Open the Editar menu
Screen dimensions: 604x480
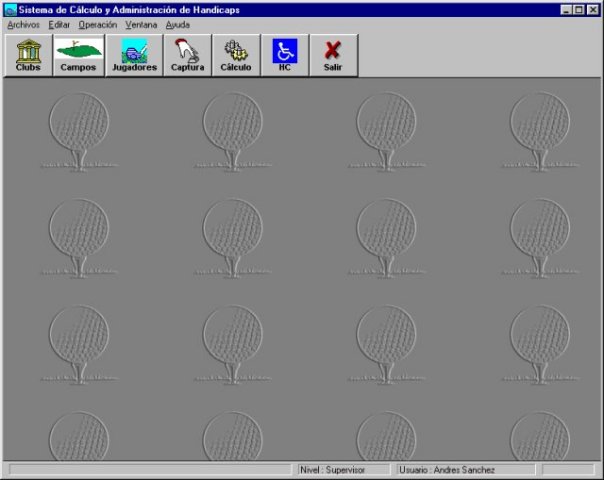[59, 24]
